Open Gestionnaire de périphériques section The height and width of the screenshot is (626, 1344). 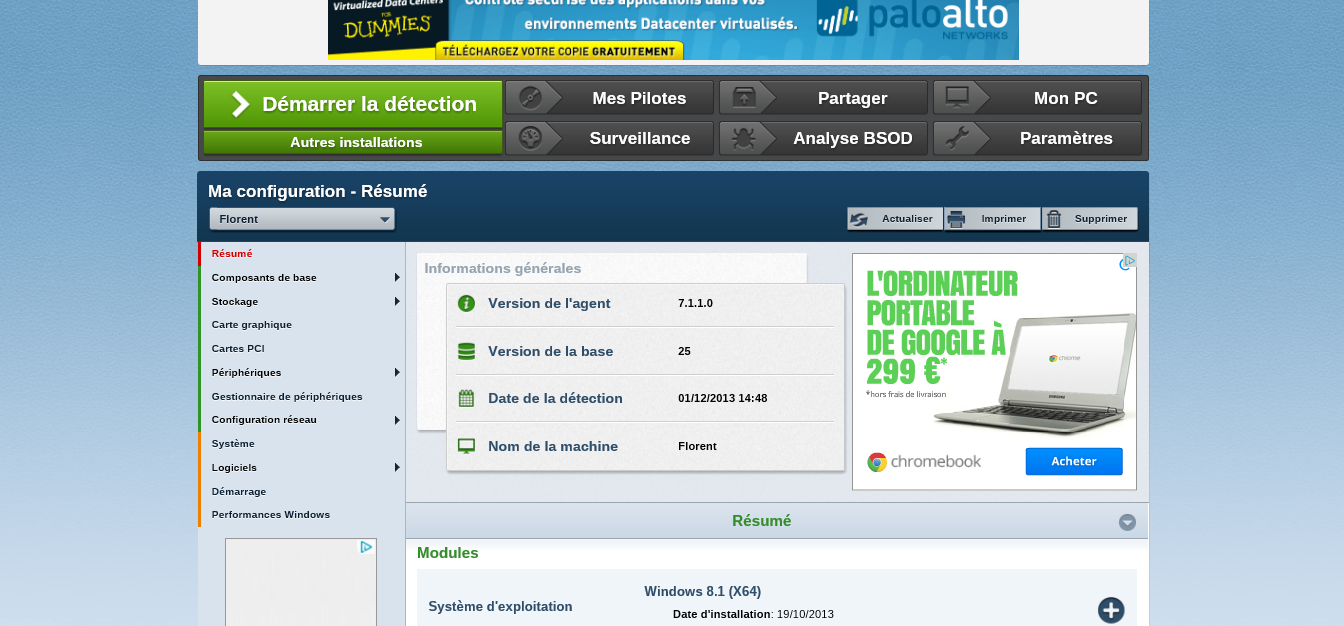coord(287,396)
